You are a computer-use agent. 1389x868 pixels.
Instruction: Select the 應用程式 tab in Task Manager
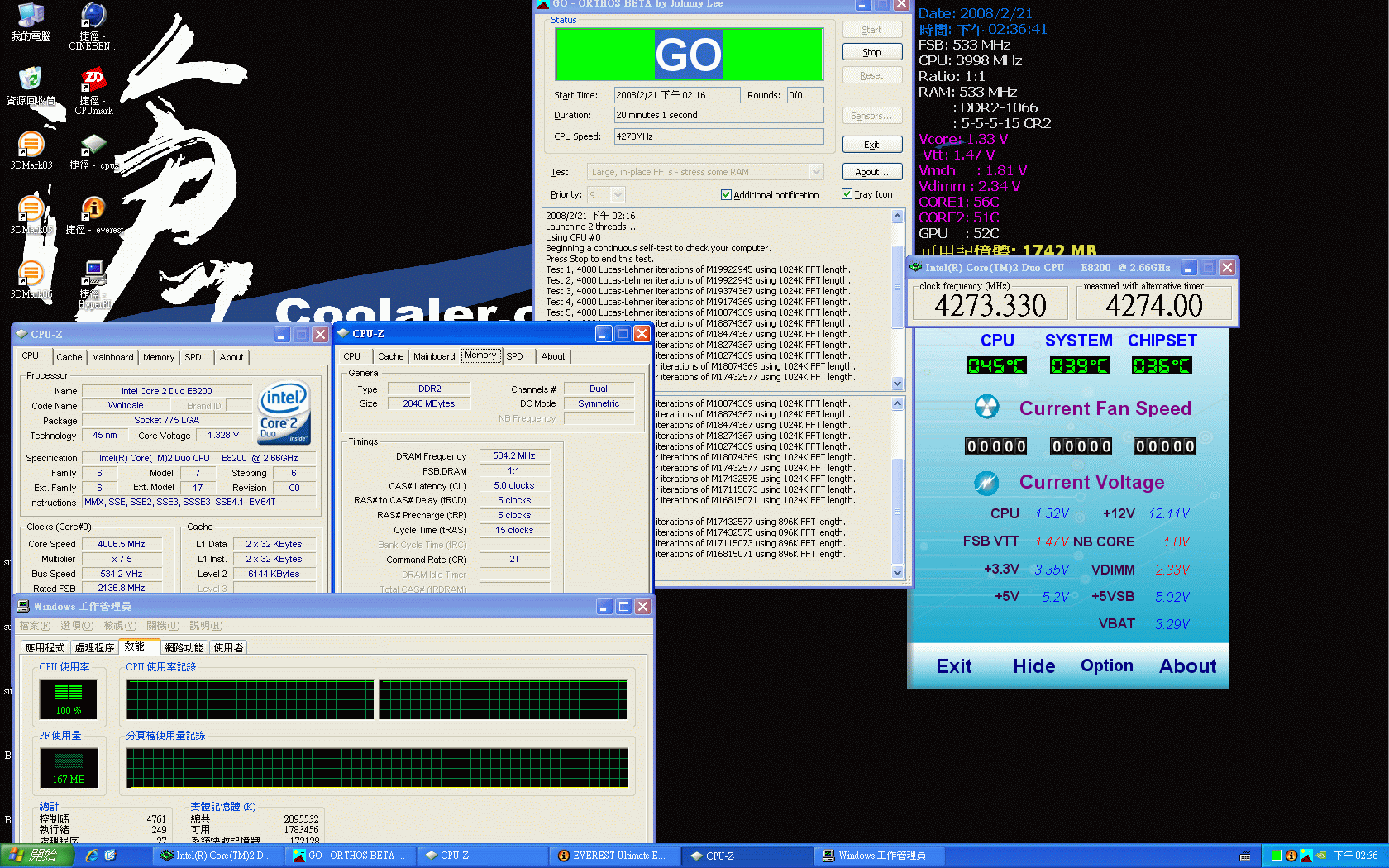point(45,647)
